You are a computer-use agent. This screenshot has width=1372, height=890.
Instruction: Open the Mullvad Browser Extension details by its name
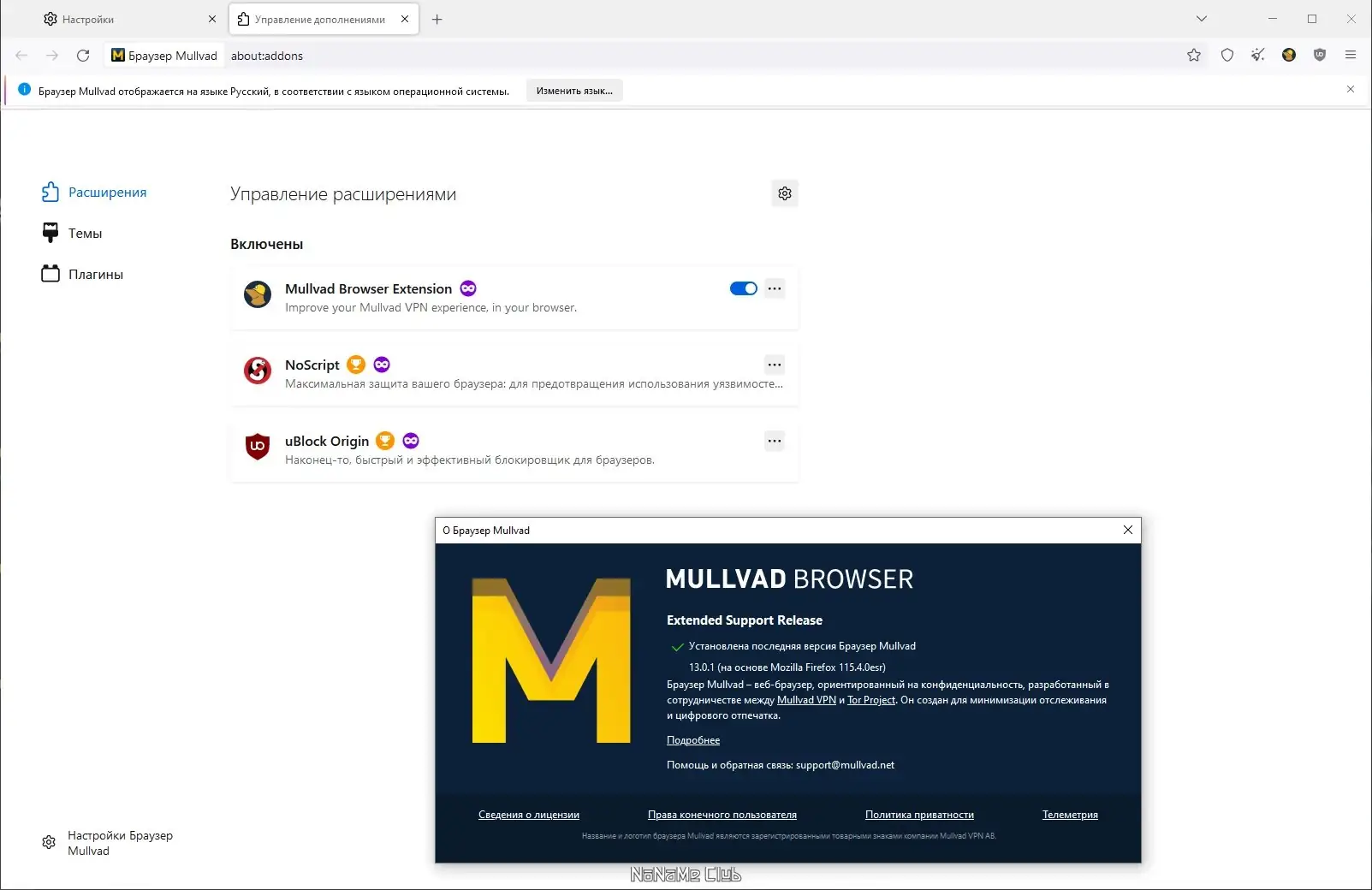[x=368, y=288]
